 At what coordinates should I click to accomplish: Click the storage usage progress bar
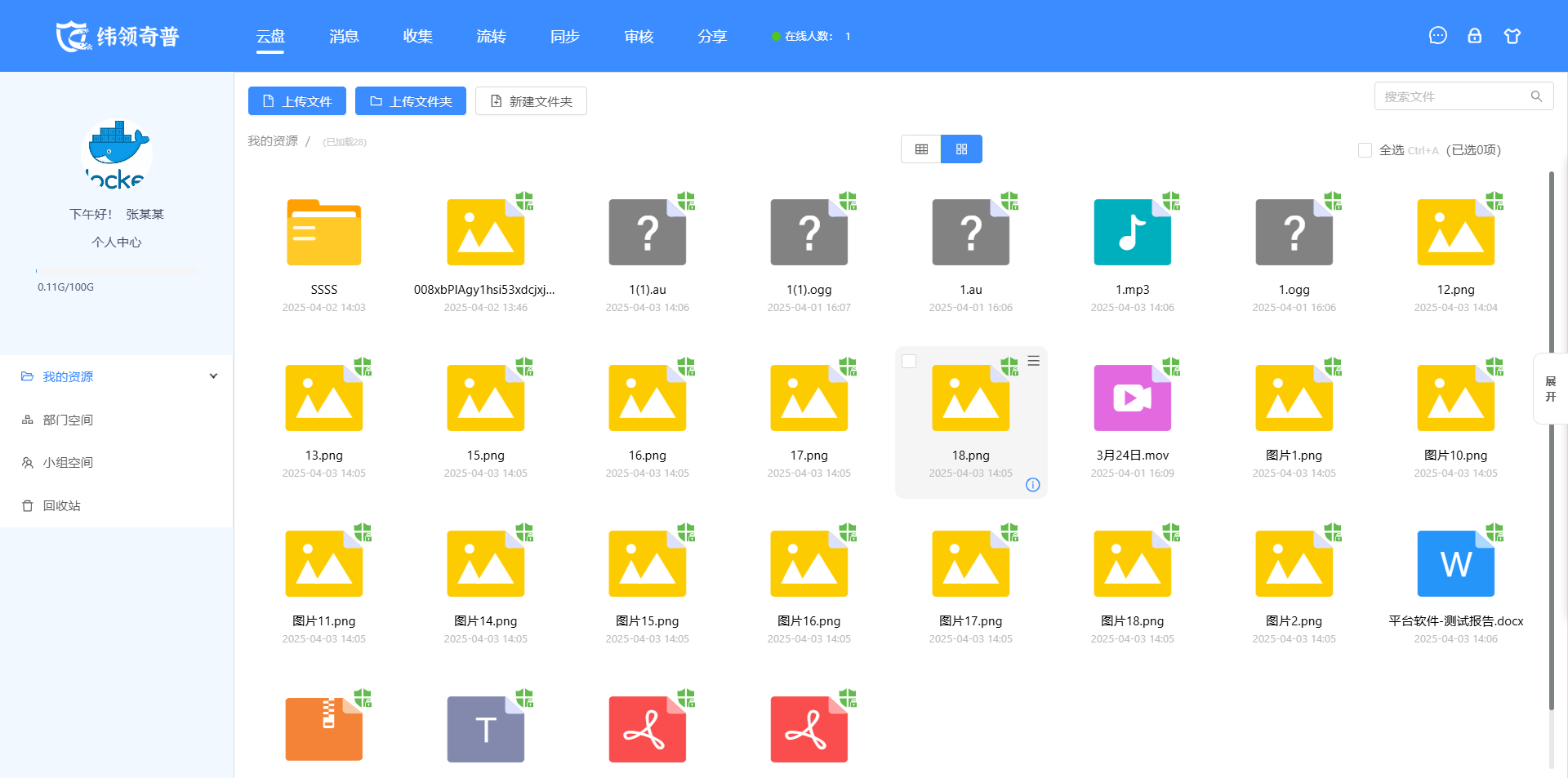click(x=117, y=270)
